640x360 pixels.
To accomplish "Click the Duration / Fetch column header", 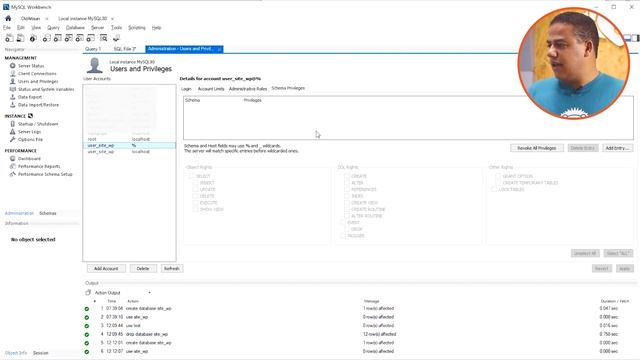I will 615,301.
